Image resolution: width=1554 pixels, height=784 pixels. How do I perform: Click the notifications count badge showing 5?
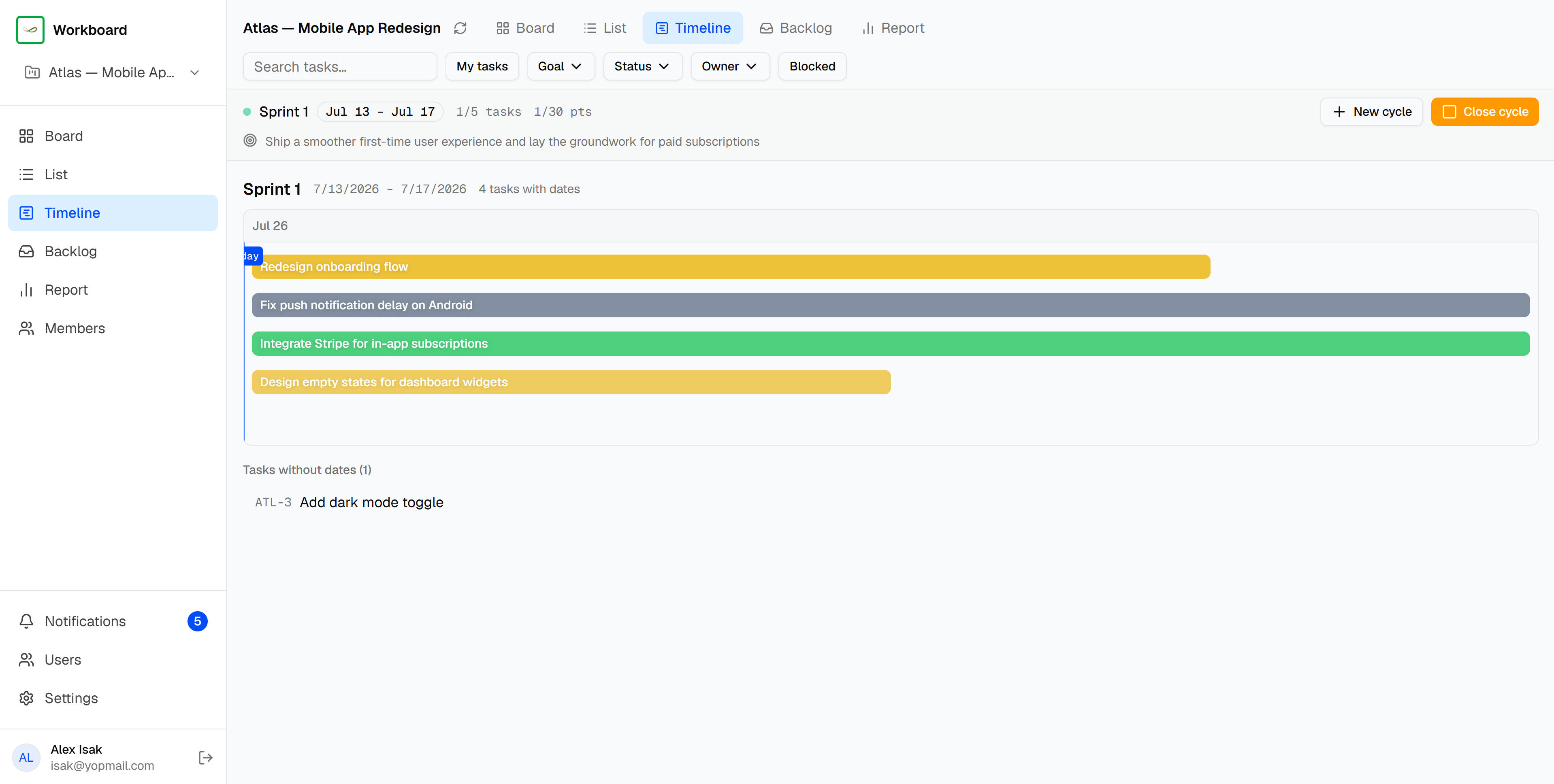[x=197, y=622]
